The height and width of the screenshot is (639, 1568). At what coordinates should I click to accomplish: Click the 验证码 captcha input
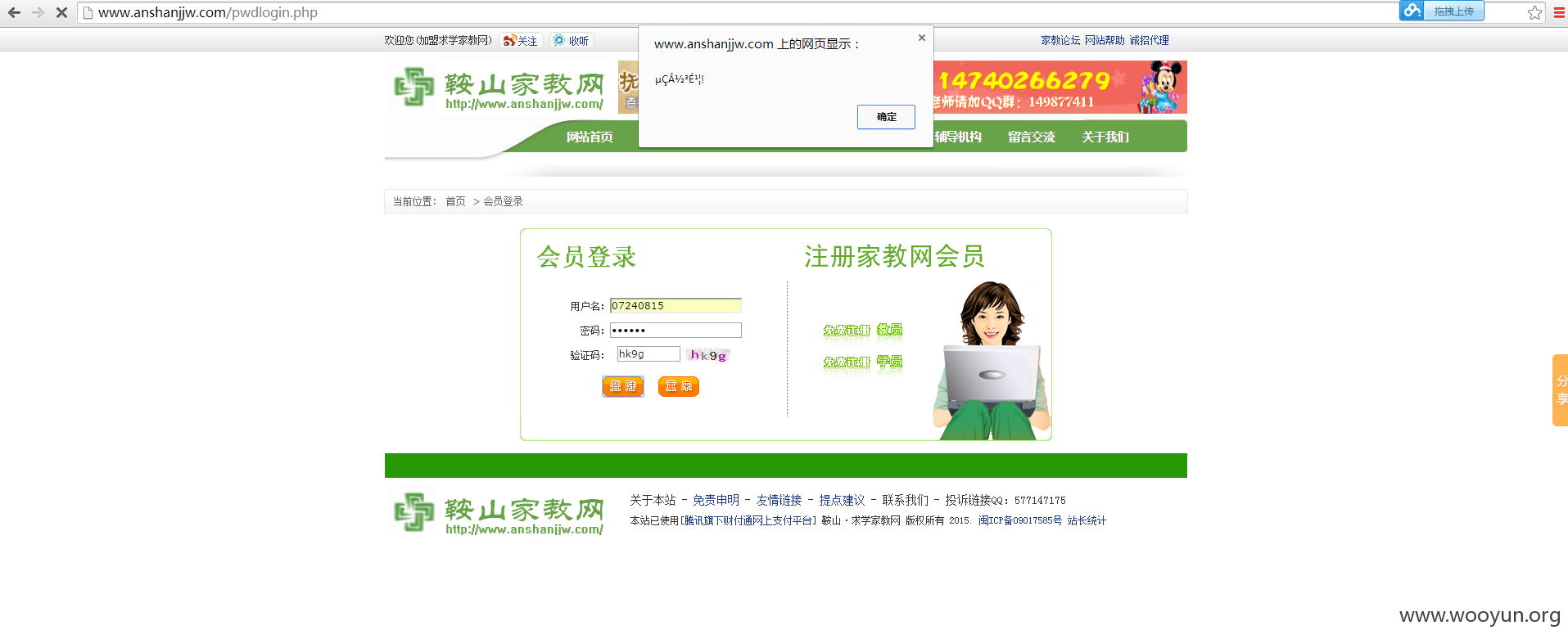pos(648,354)
